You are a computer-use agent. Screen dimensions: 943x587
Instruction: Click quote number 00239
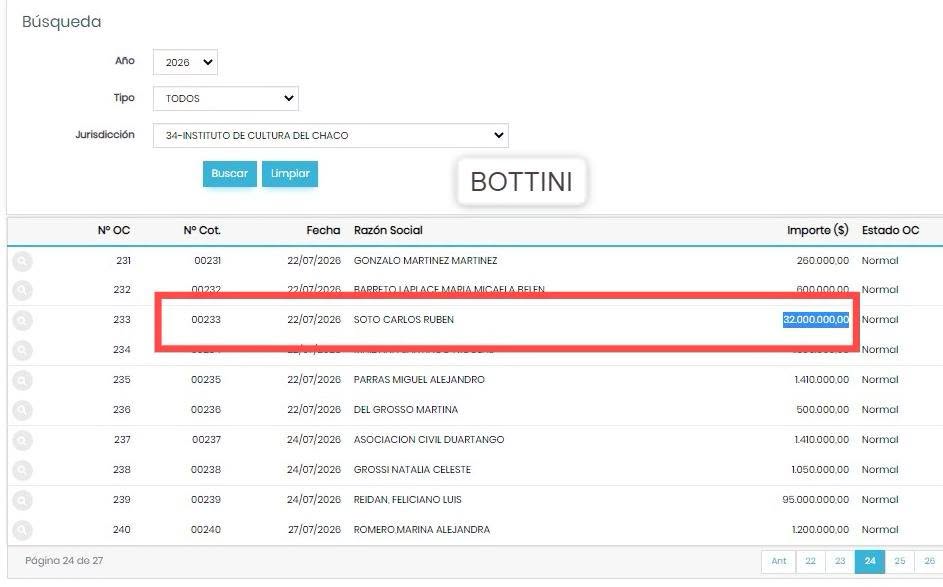pyautogui.click(x=206, y=500)
